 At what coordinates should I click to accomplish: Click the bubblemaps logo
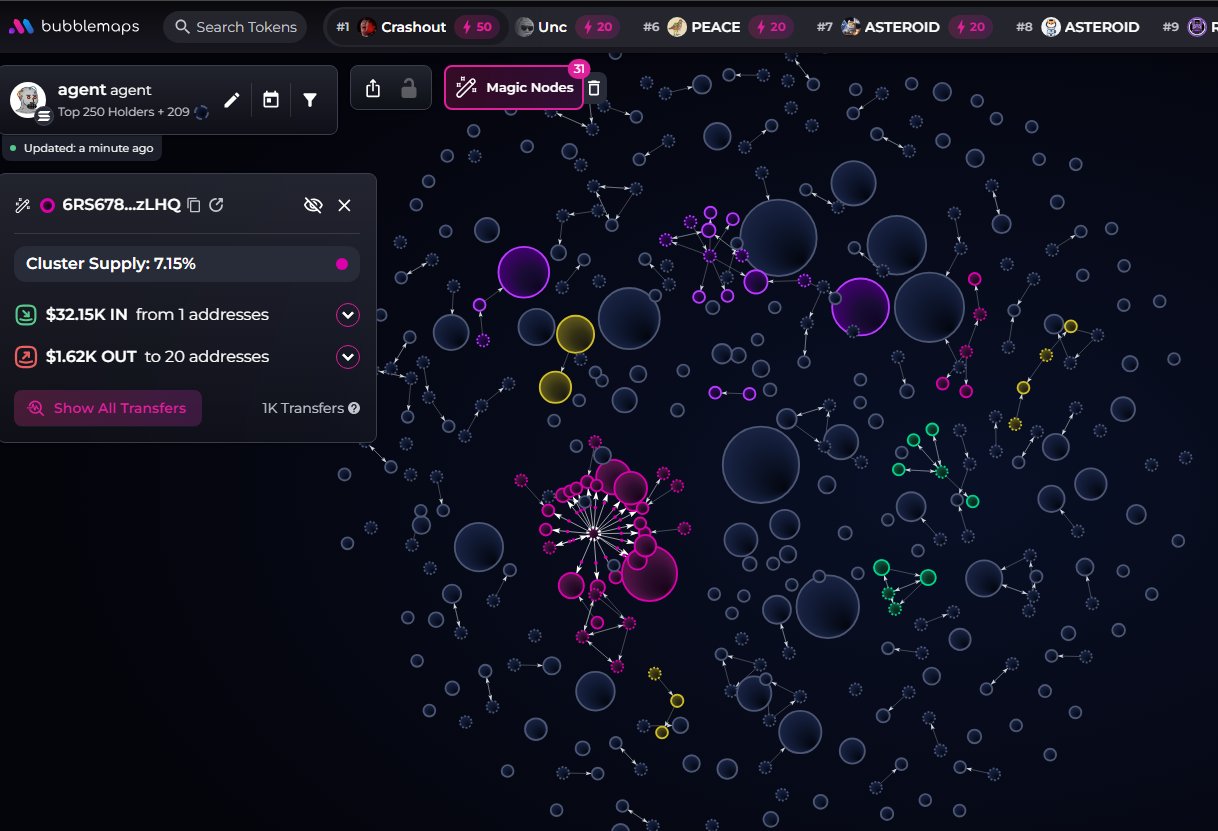(x=74, y=27)
